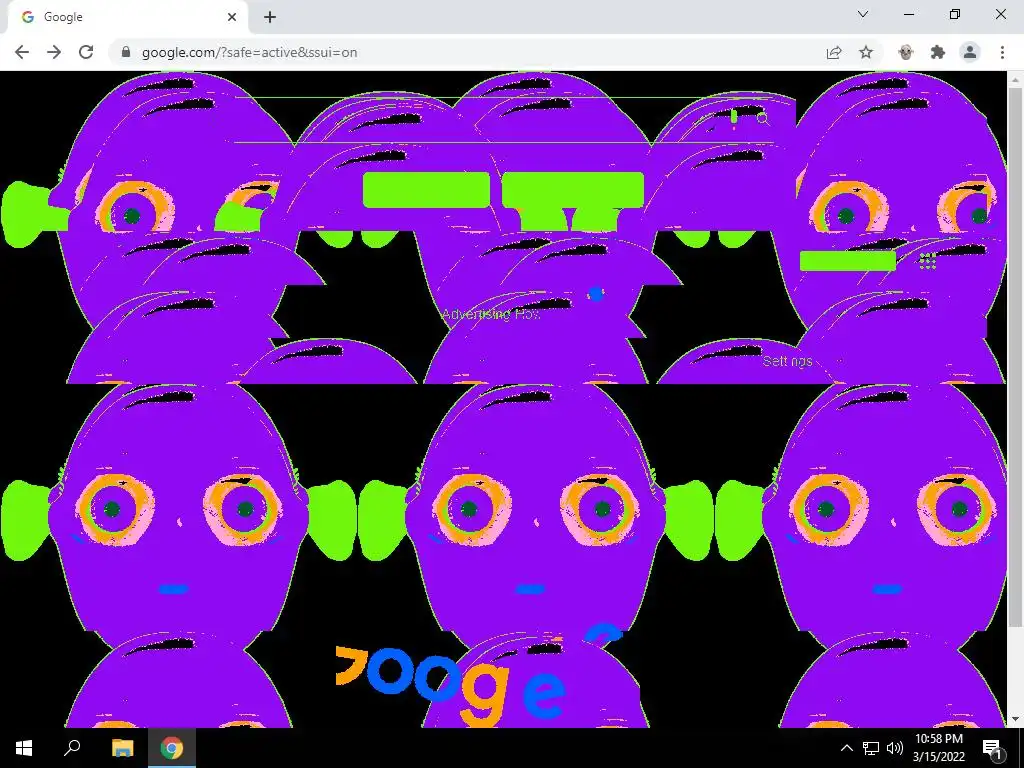Image resolution: width=1024 pixels, height=768 pixels.
Task: Open the Chrome three-dot menu
Action: pos(1002,52)
